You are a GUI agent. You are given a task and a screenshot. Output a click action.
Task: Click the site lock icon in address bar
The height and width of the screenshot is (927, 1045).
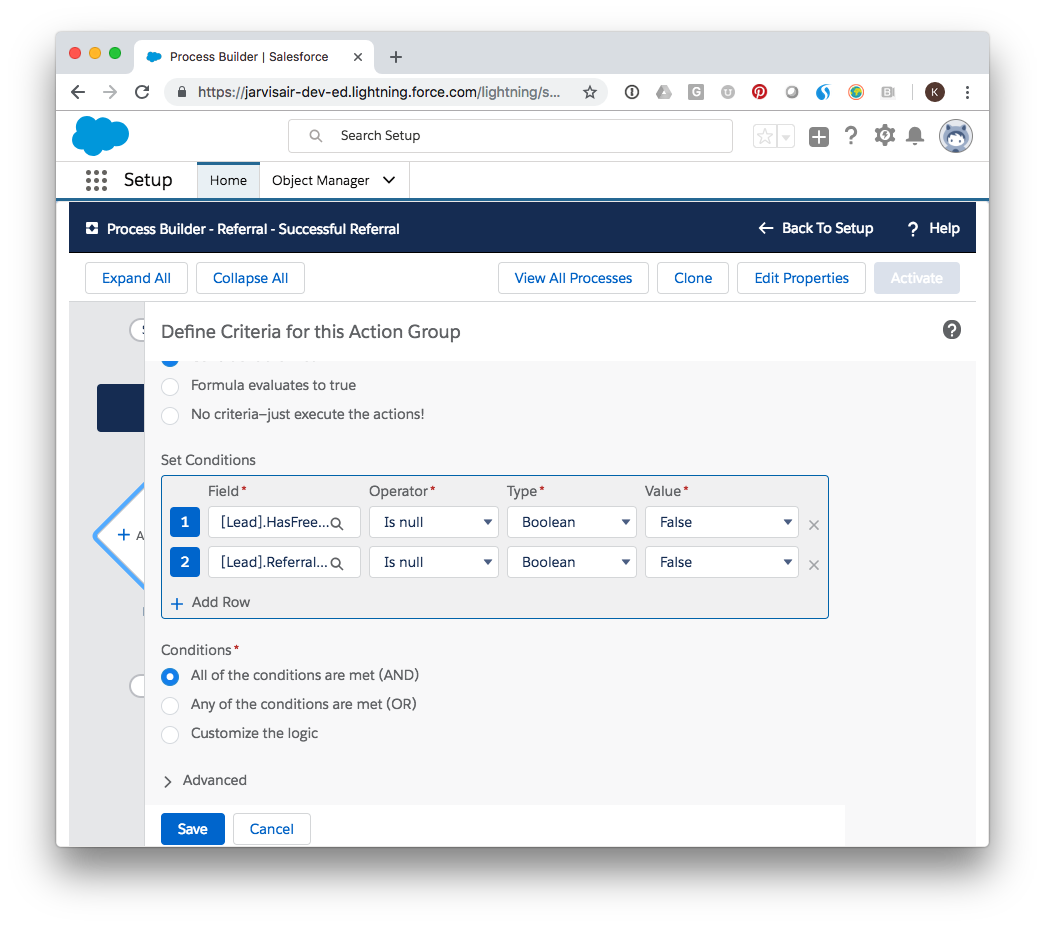[181, 92]
